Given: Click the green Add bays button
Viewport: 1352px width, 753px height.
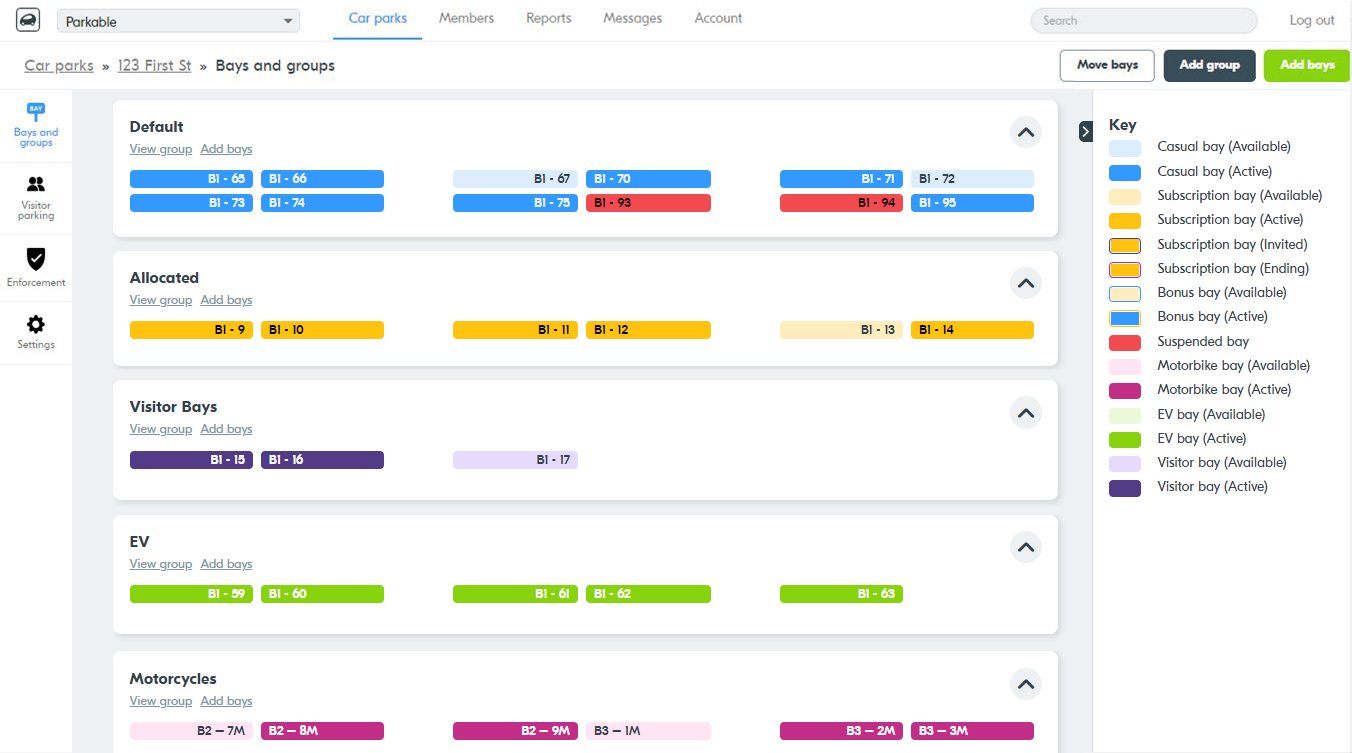Looking at the screenshot, I should pyautogui.click(x=1307, y=65).
